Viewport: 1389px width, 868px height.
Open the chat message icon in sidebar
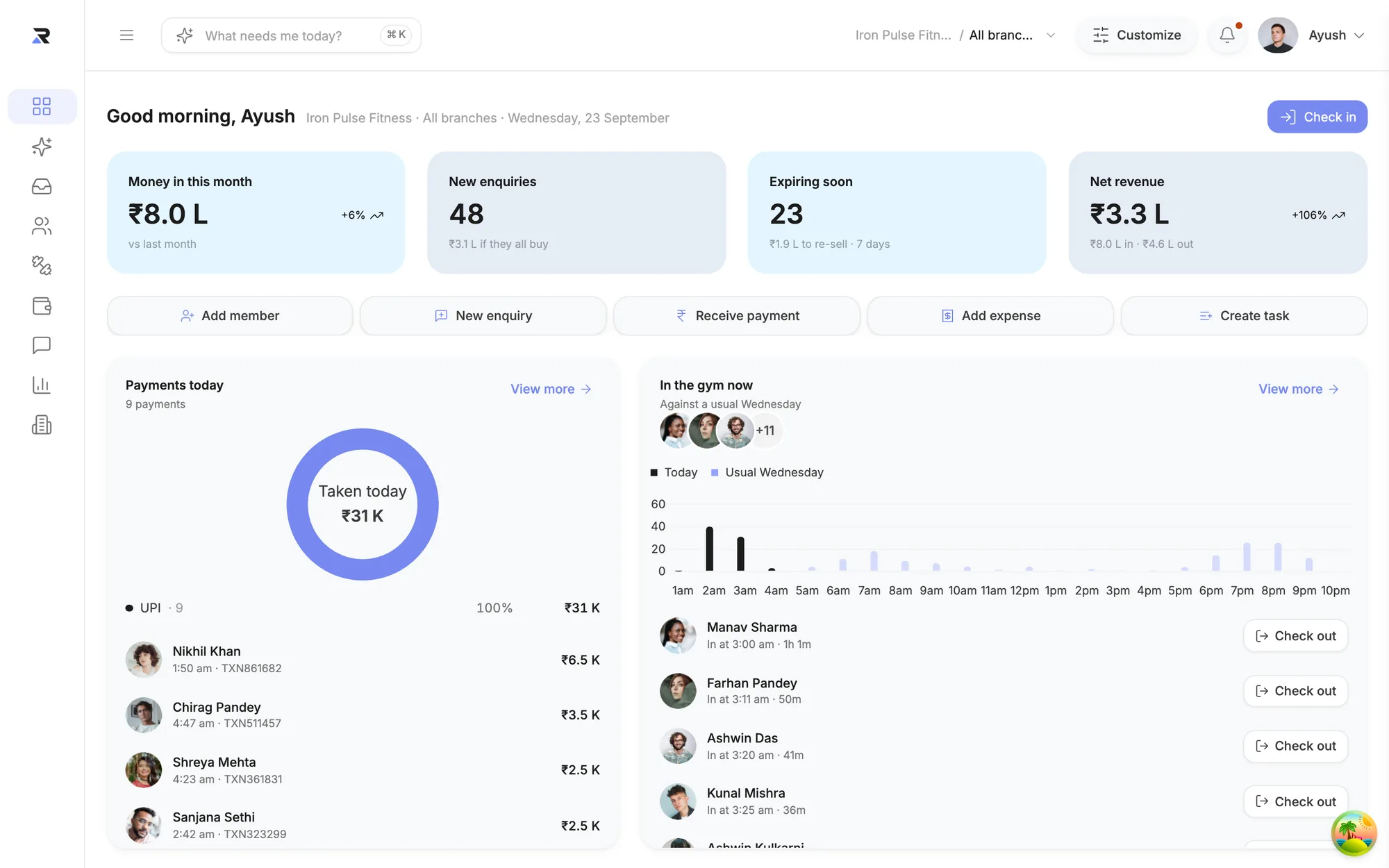pyautogui.click(x=42, y=345)
